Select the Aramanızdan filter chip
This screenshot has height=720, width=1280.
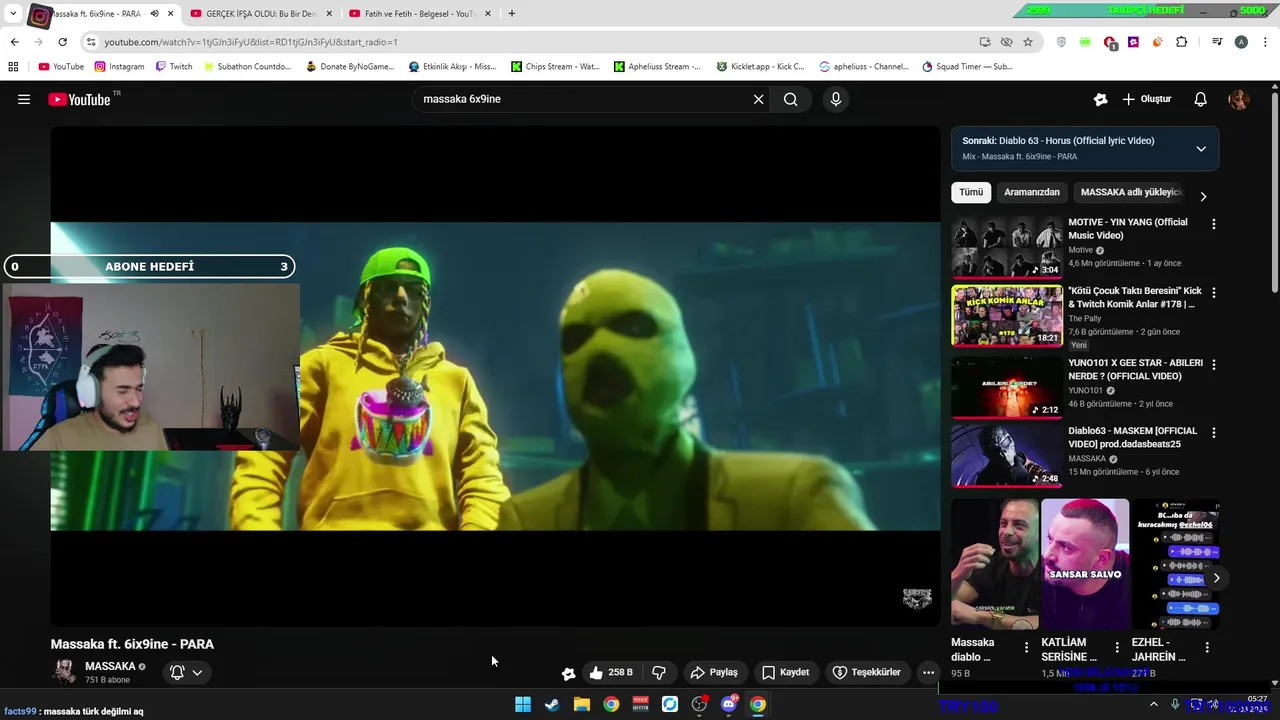click(x=1032, y=192)
